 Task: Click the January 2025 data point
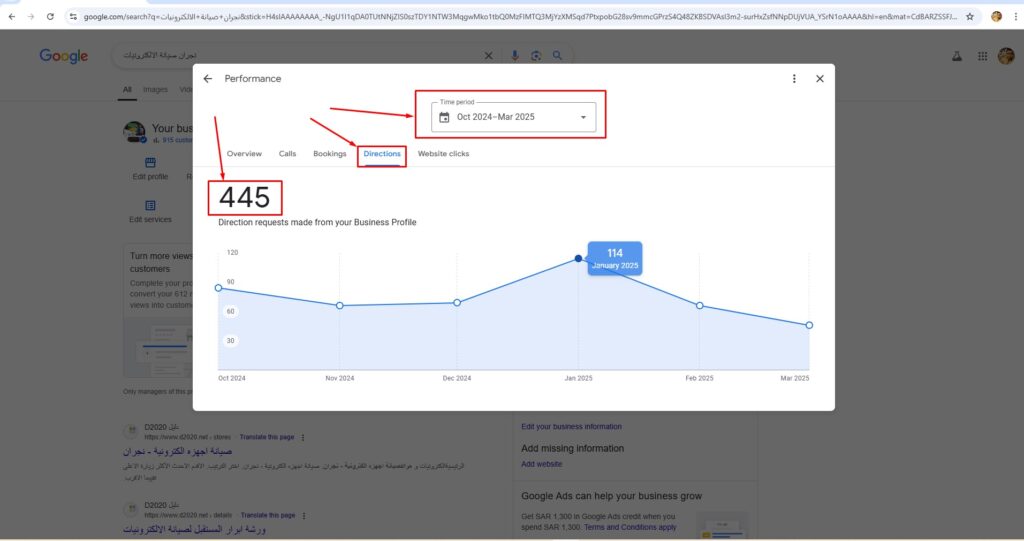pyautogui.click(x=579, y=259)
